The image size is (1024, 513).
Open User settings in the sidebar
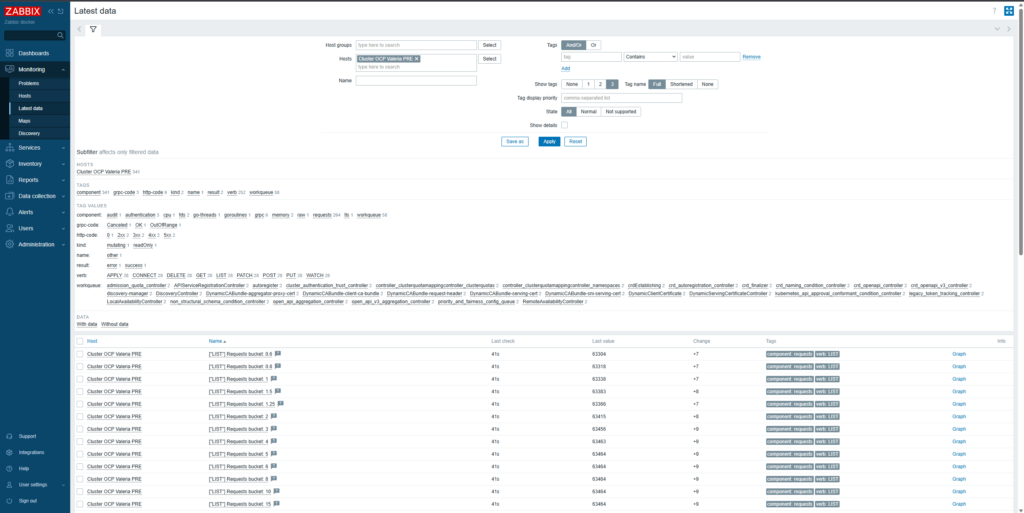coord(33,485)
